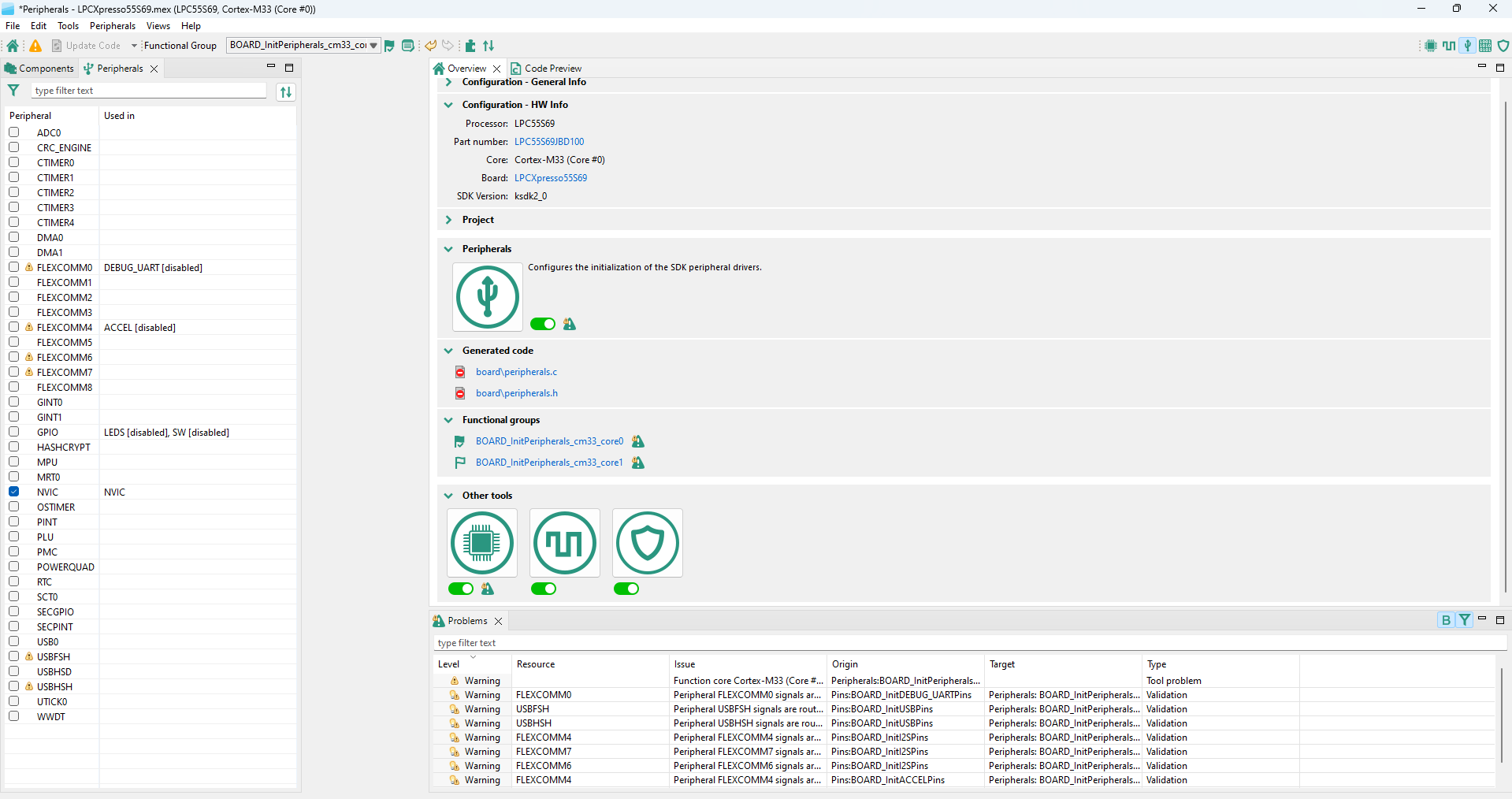
Task: Open the Pins tool large chip icon
Action: click(x=482, y=543)
